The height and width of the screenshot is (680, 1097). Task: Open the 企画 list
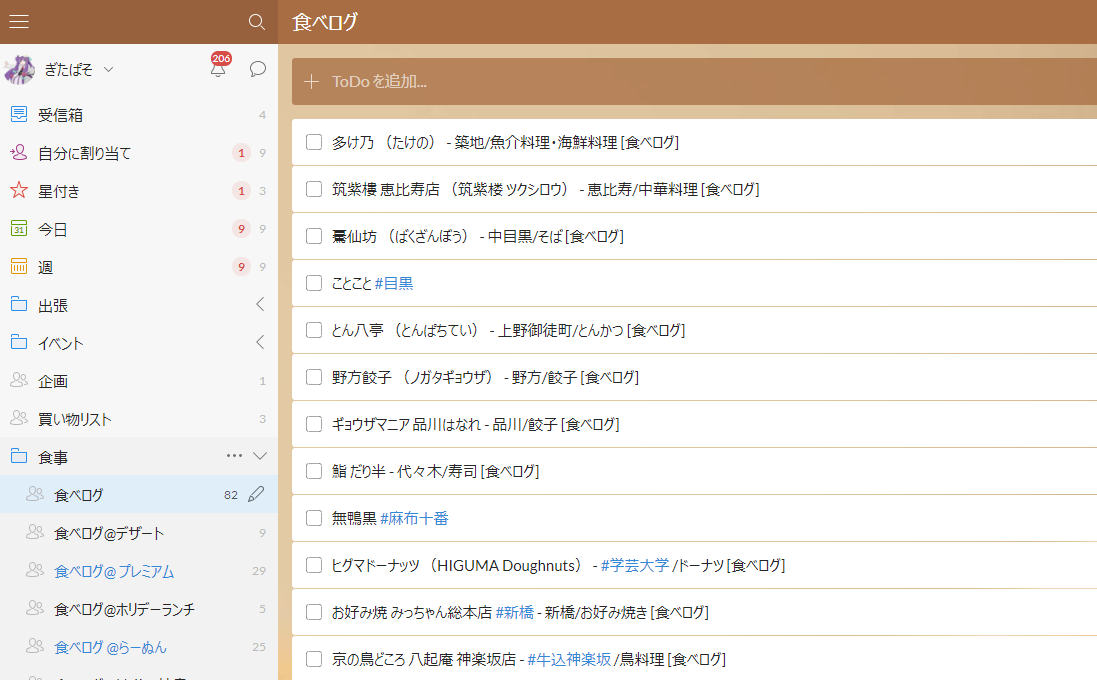point(139,381)
